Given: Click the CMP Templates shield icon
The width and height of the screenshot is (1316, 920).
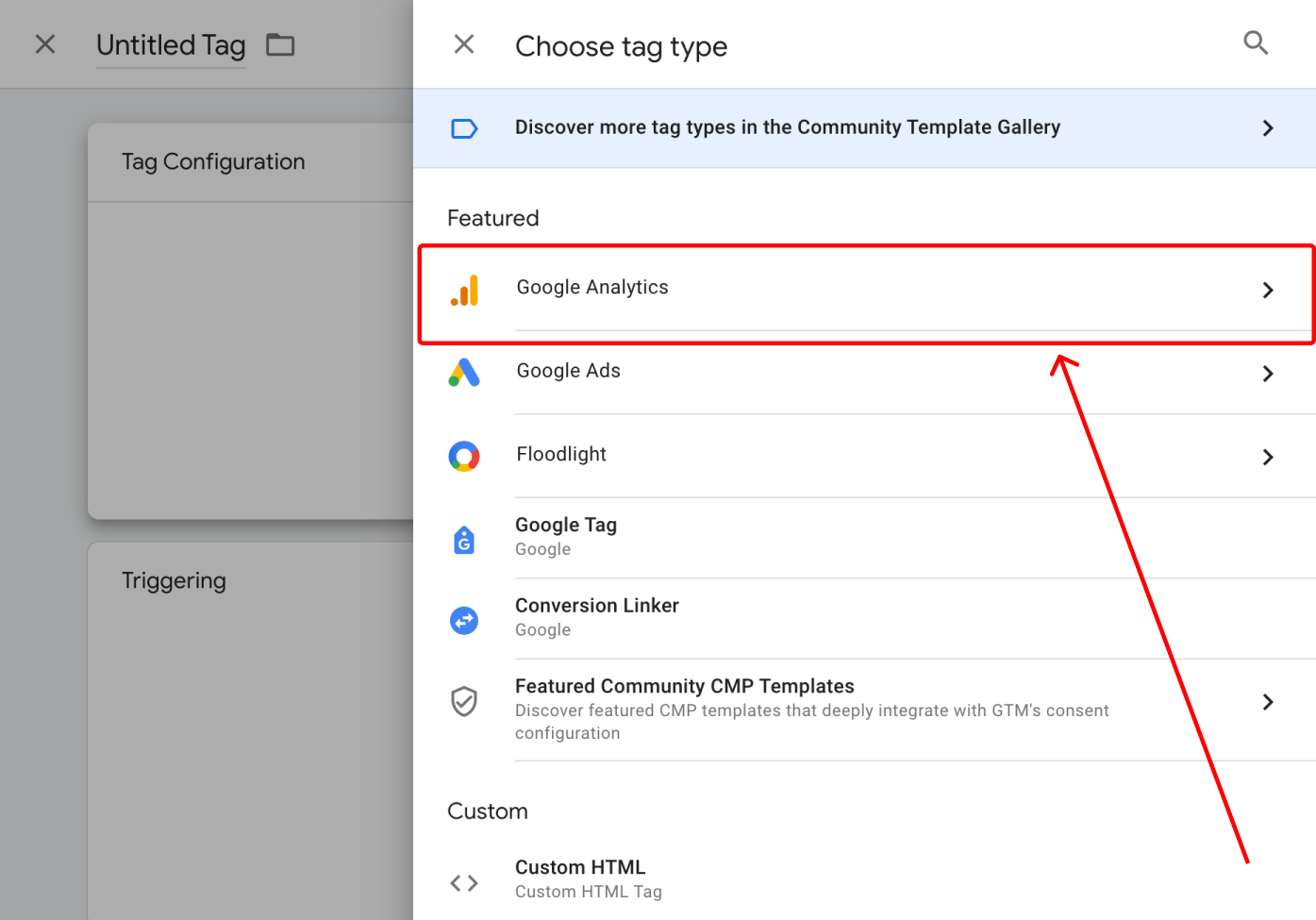Looking at the screenshot, I should pos(464,701).
